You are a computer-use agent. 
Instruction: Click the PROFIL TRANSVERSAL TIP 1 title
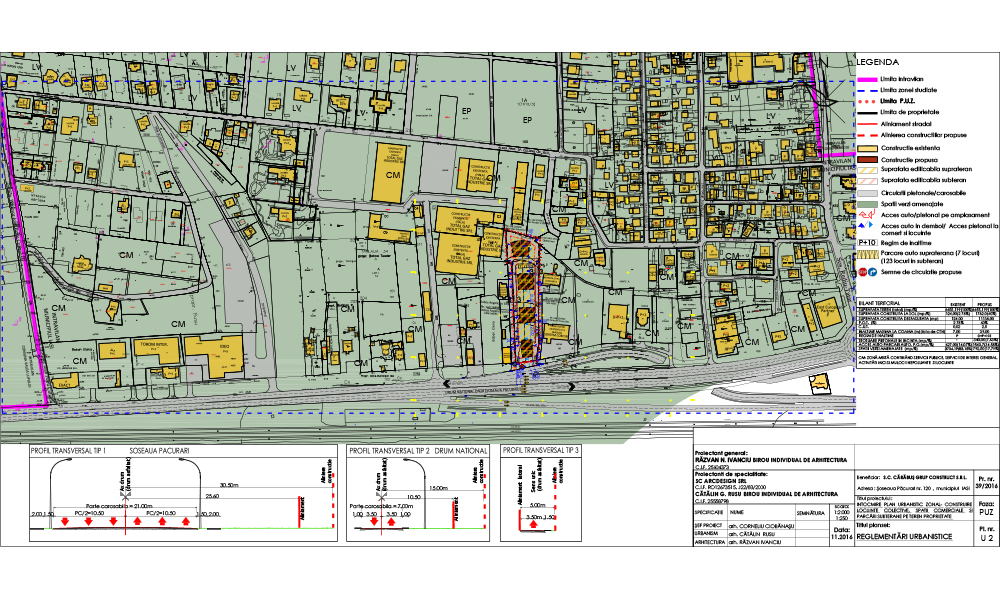[68, 451]
